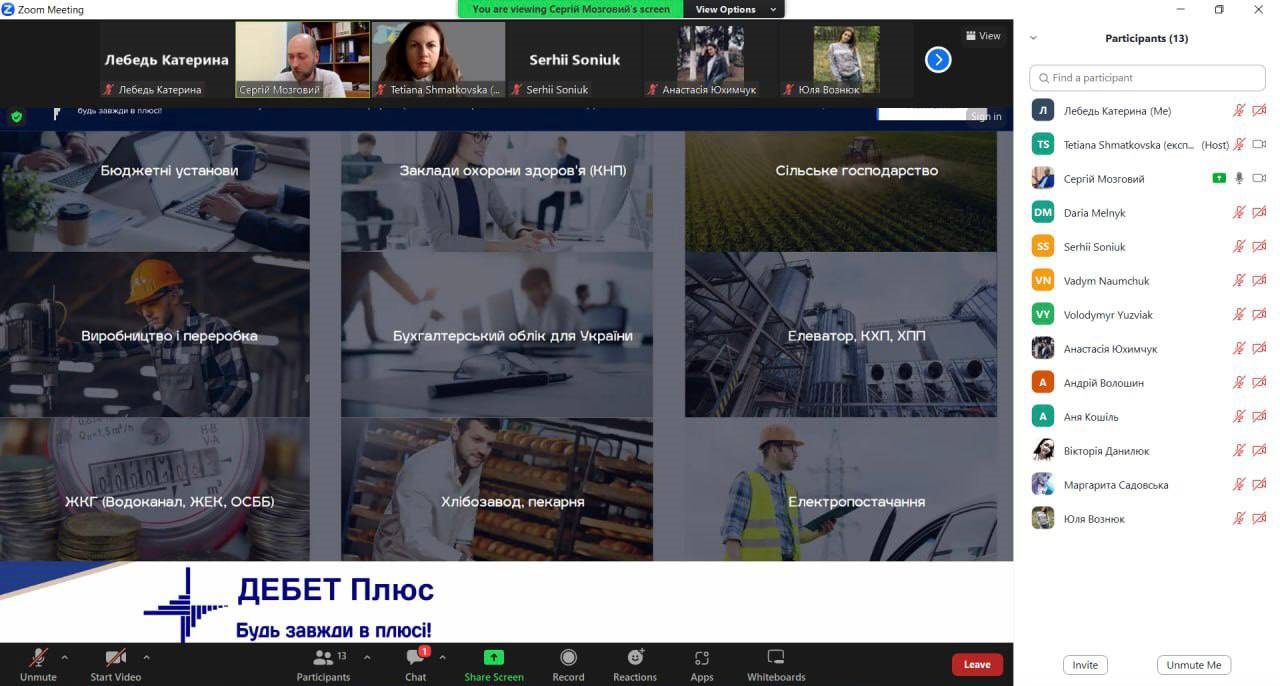
Task: Open the Reactions menu icon
Action: point(635,659)
